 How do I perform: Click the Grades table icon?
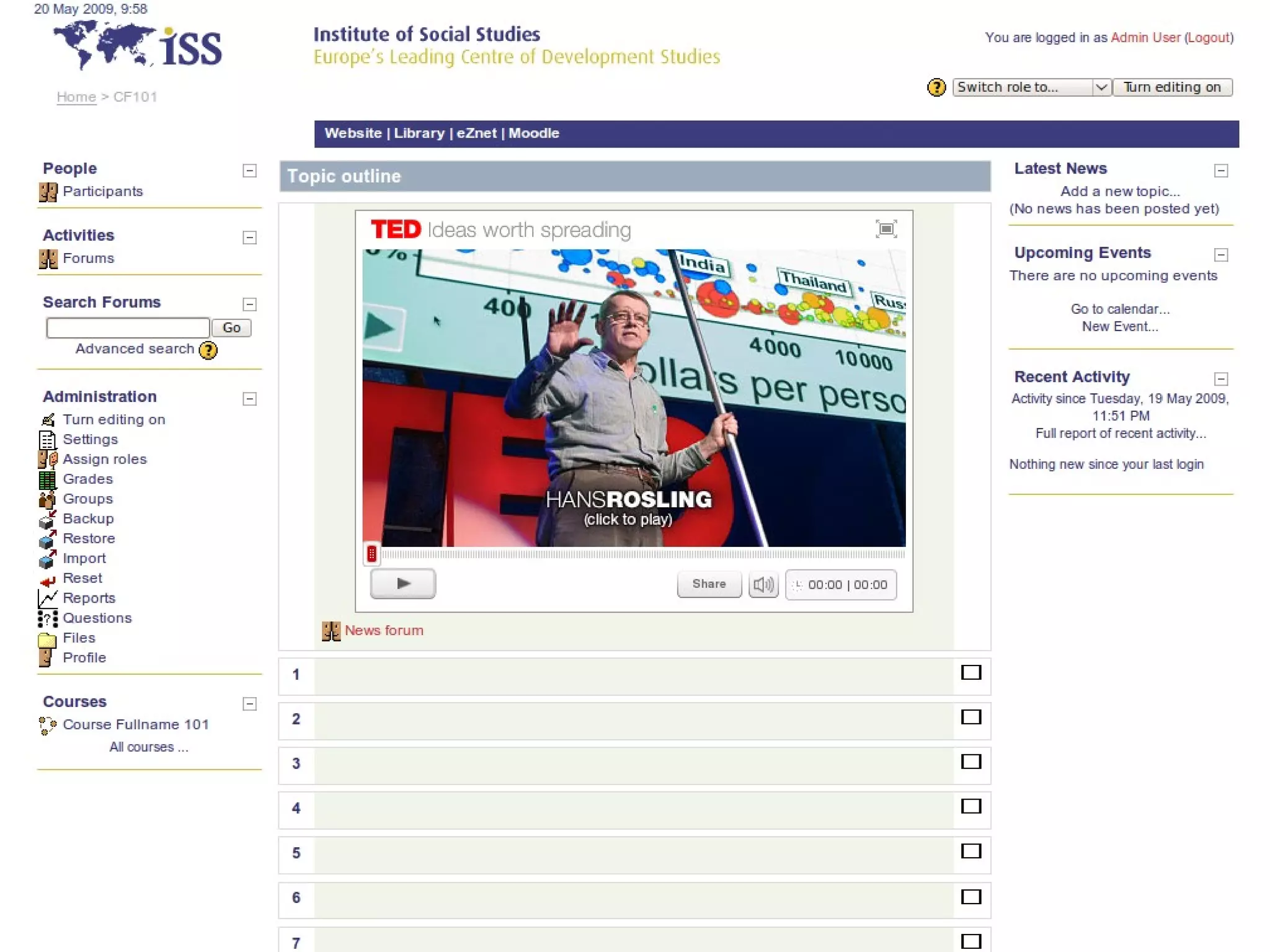[48, 479]
